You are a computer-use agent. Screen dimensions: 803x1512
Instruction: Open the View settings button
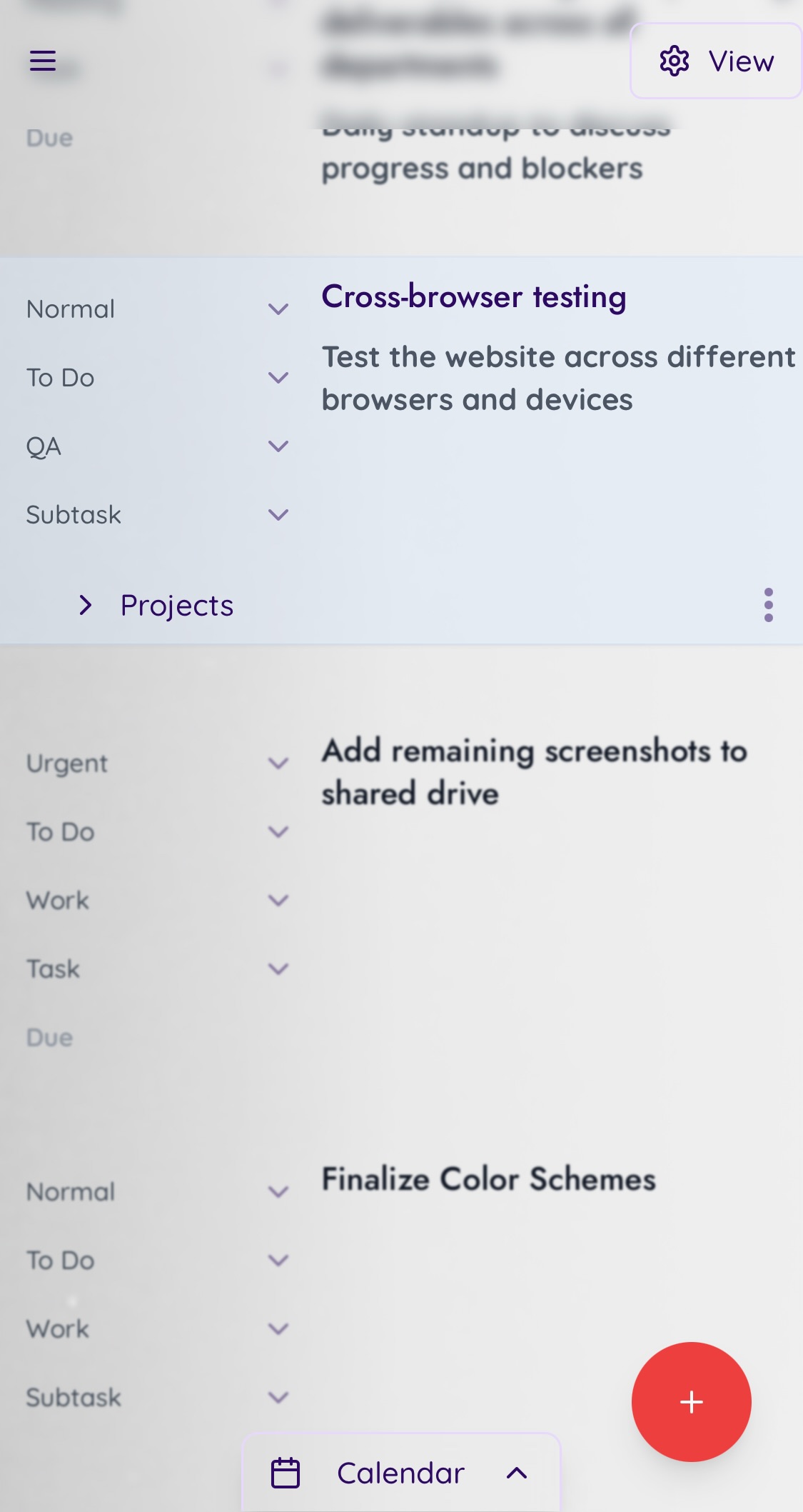coord(716,61)
